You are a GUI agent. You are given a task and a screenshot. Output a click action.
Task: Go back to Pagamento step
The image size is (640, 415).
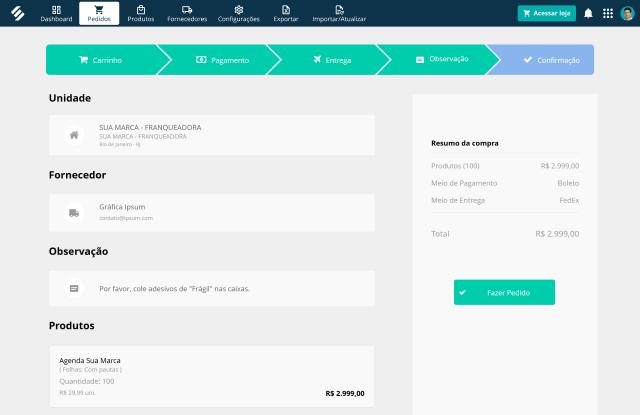coord(222,60)
